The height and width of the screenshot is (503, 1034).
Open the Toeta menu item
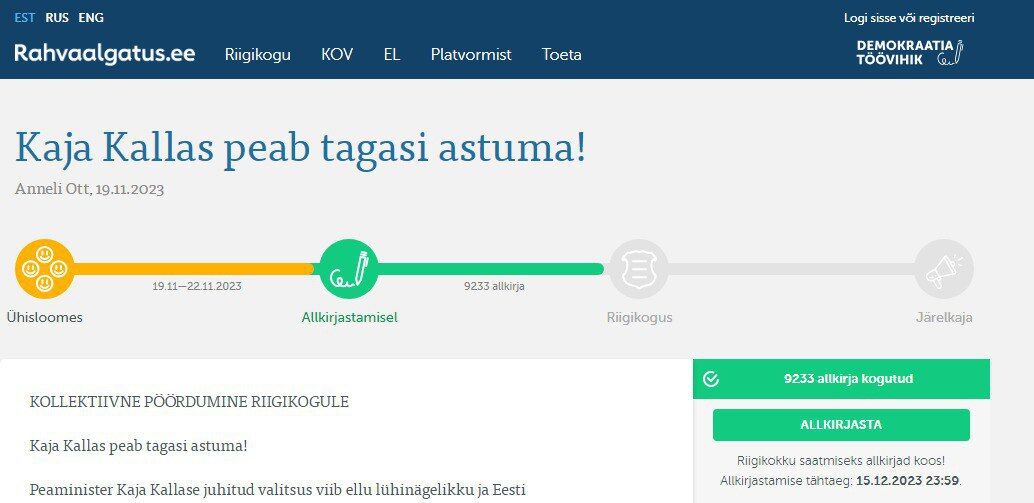(562, 55)
